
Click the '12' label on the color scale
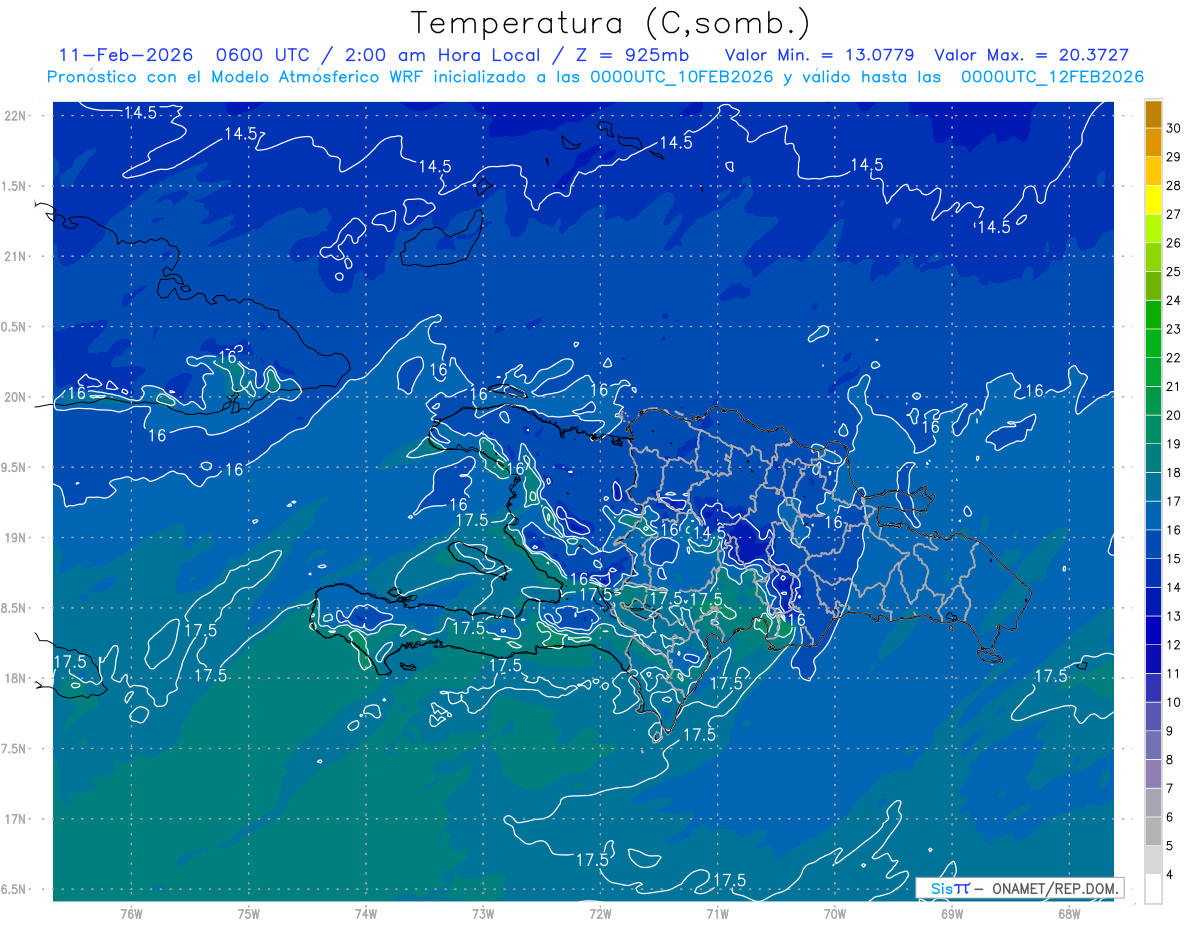(x=1174, y=645)
